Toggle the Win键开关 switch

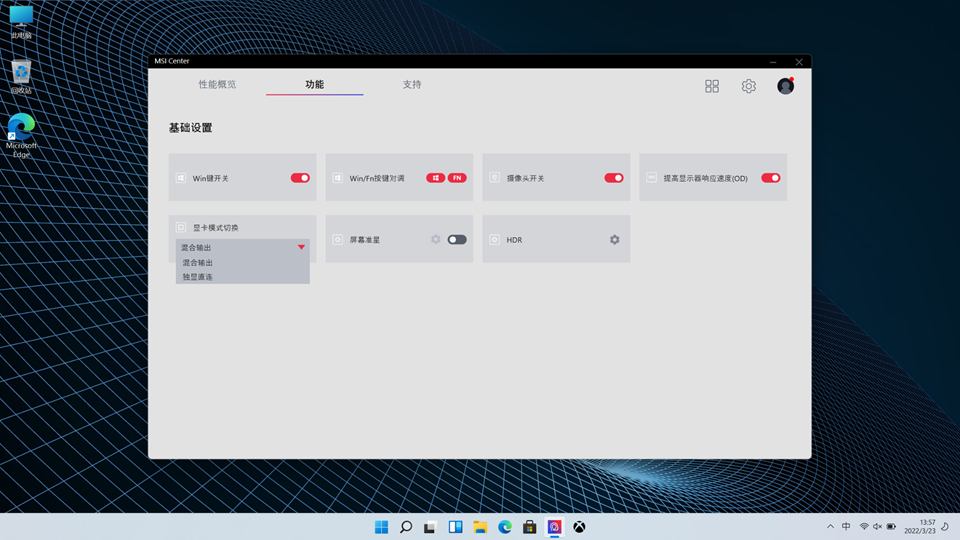300,178
